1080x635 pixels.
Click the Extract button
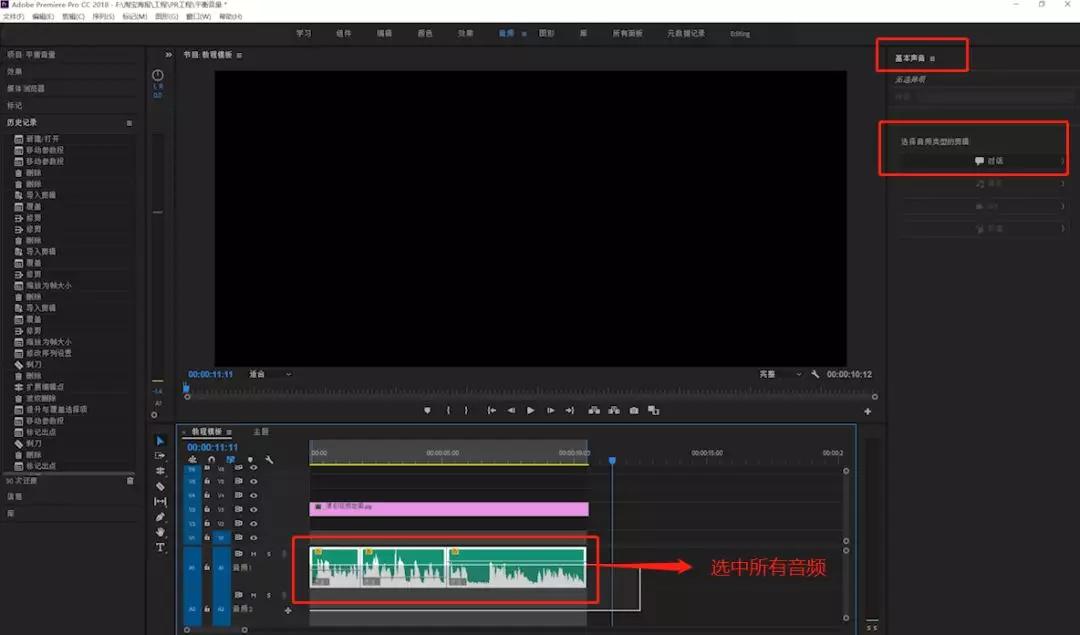(614, 410)
